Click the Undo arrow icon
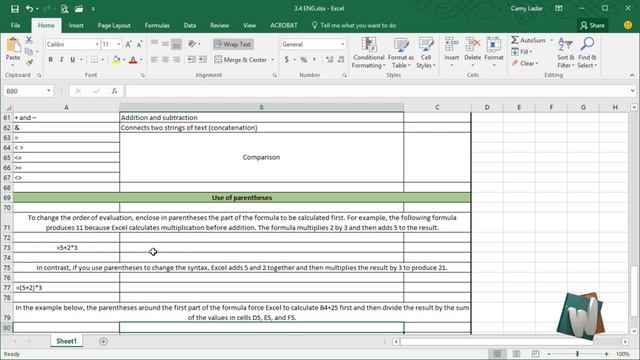 tap(29, 9)
